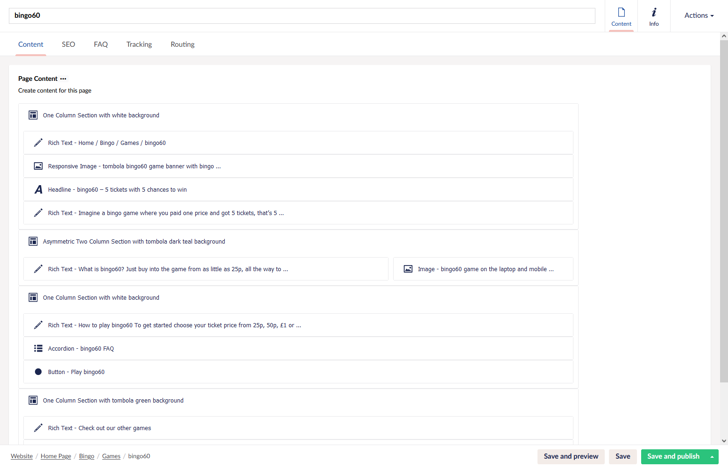Open the Page Content ellipsis options

[63, 79]
